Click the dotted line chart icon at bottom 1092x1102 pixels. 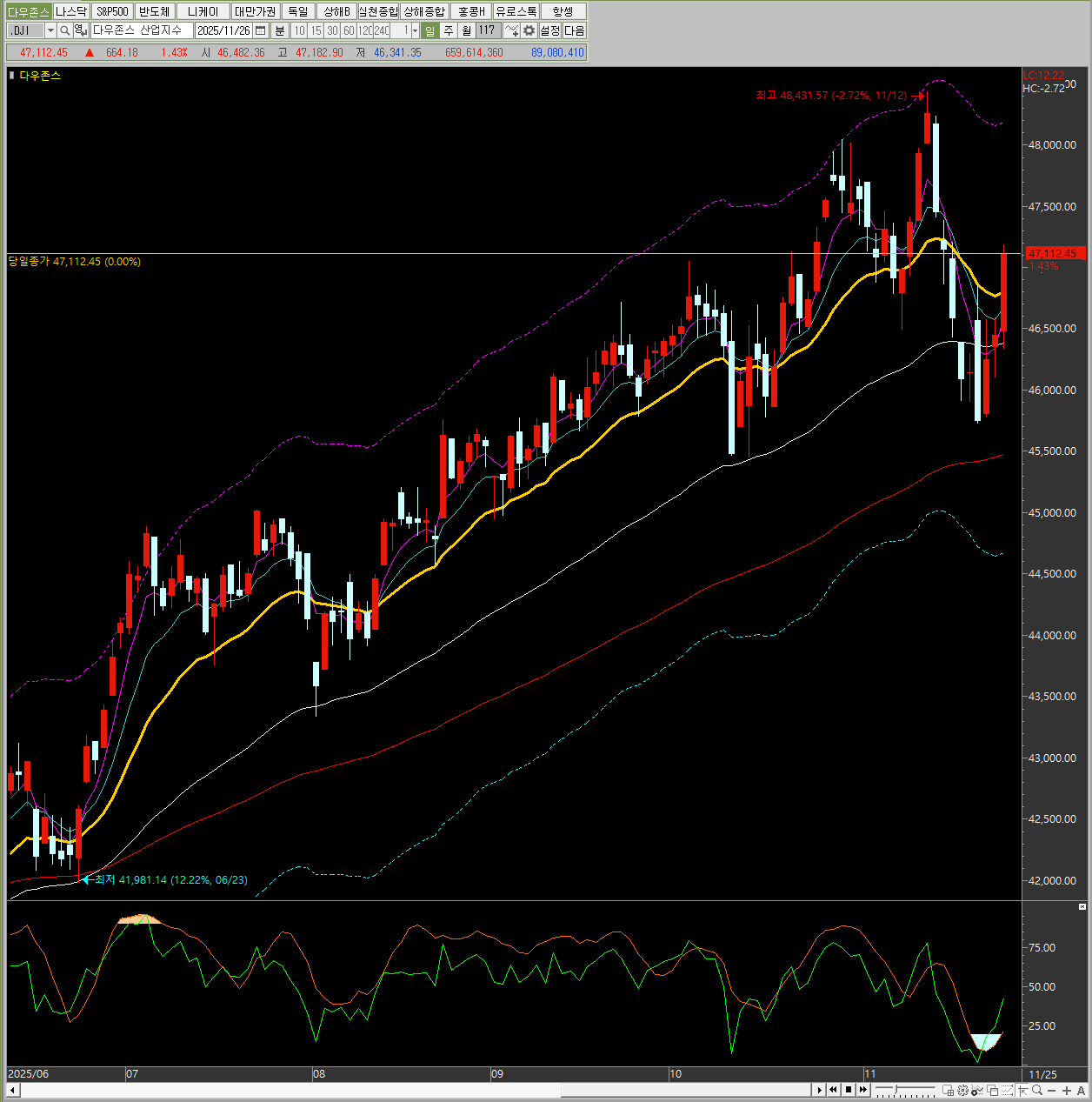1007,1090
